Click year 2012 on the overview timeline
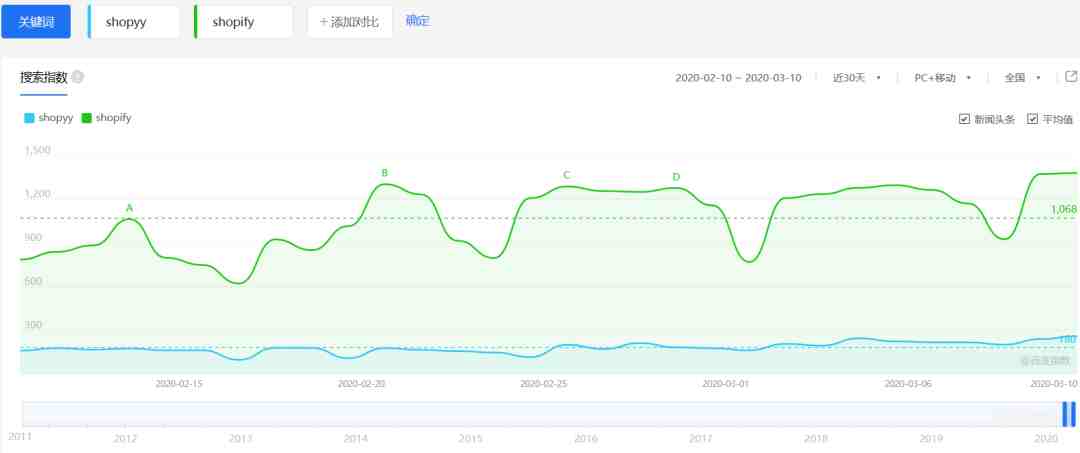The image size is (1080, 453). (125, 439)
